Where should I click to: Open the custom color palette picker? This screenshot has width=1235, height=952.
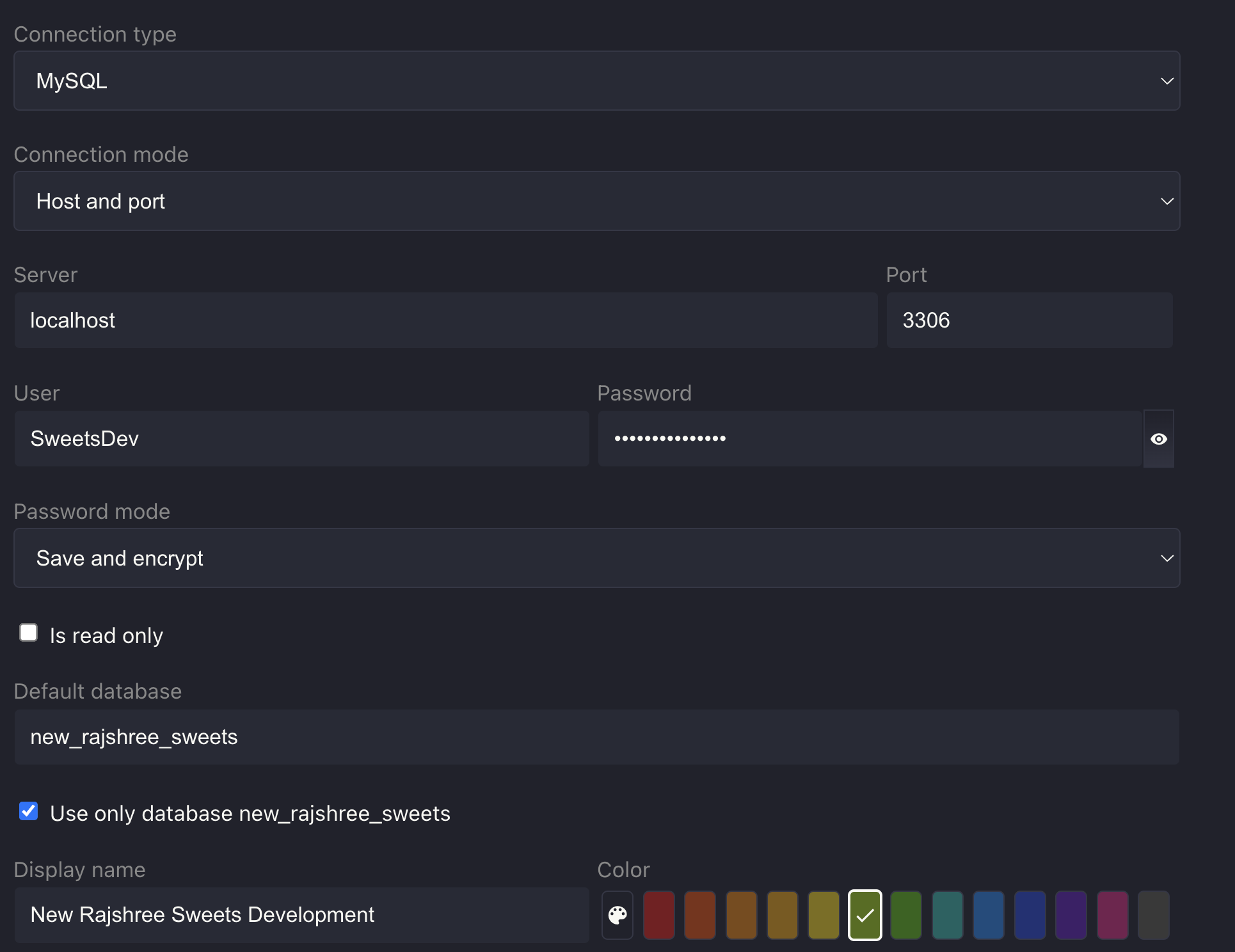pyautogui.click(x=617, y=915)
